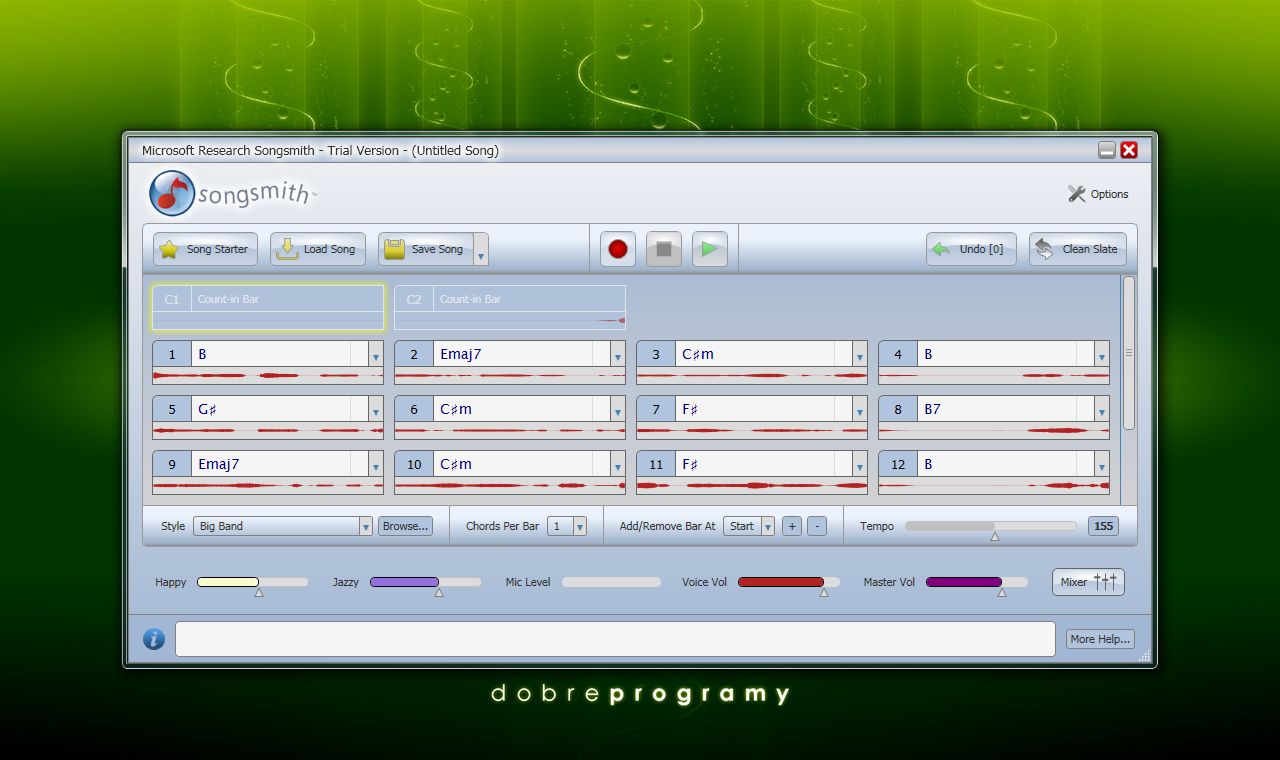Viewport: 1280px width, 760px height.
Task: Open Add/Remove Bar At Start dropdown
Action: 750,526
